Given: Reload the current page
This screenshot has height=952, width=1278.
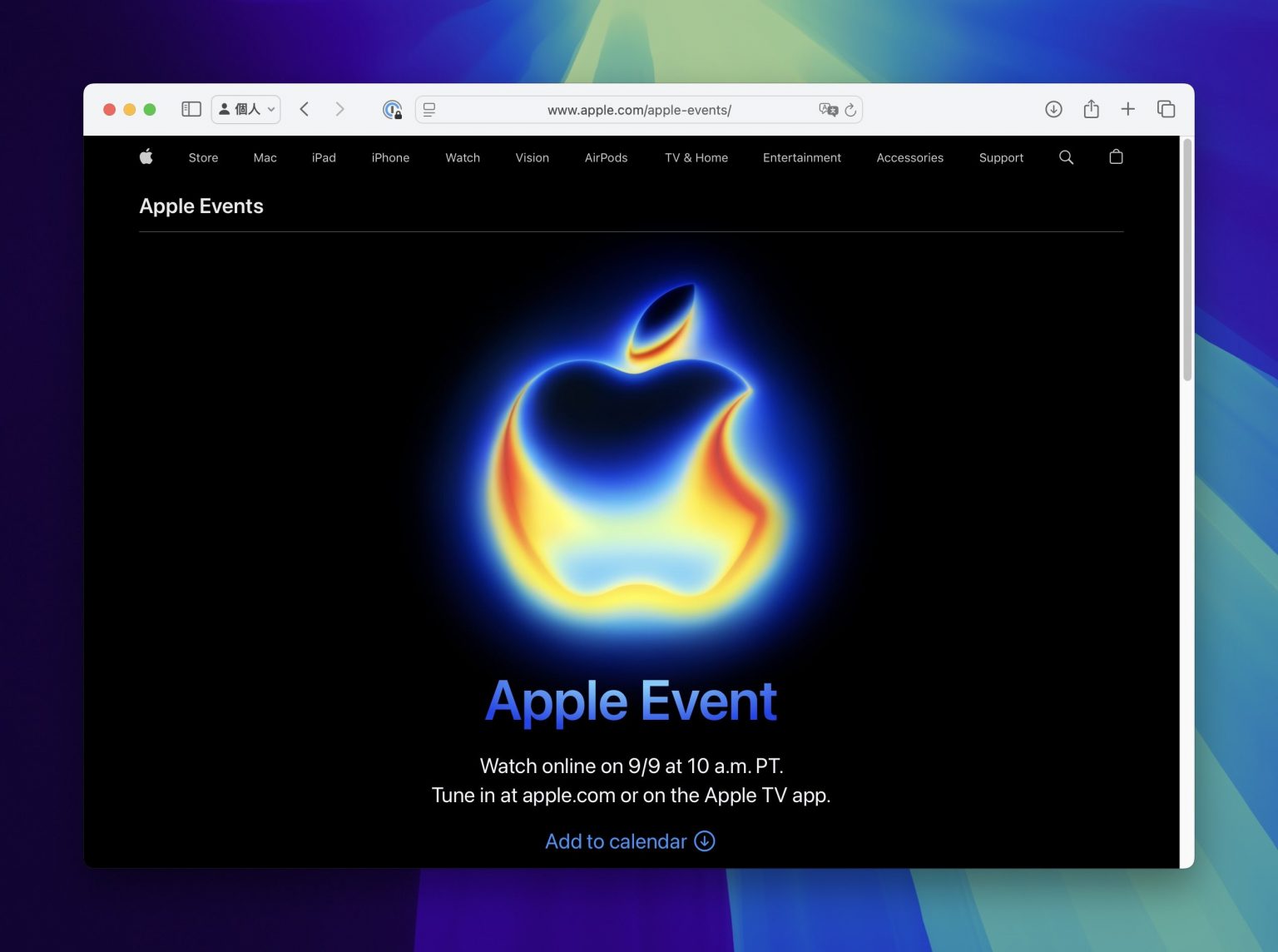Looking at the screenshot, I should point(850,110).
